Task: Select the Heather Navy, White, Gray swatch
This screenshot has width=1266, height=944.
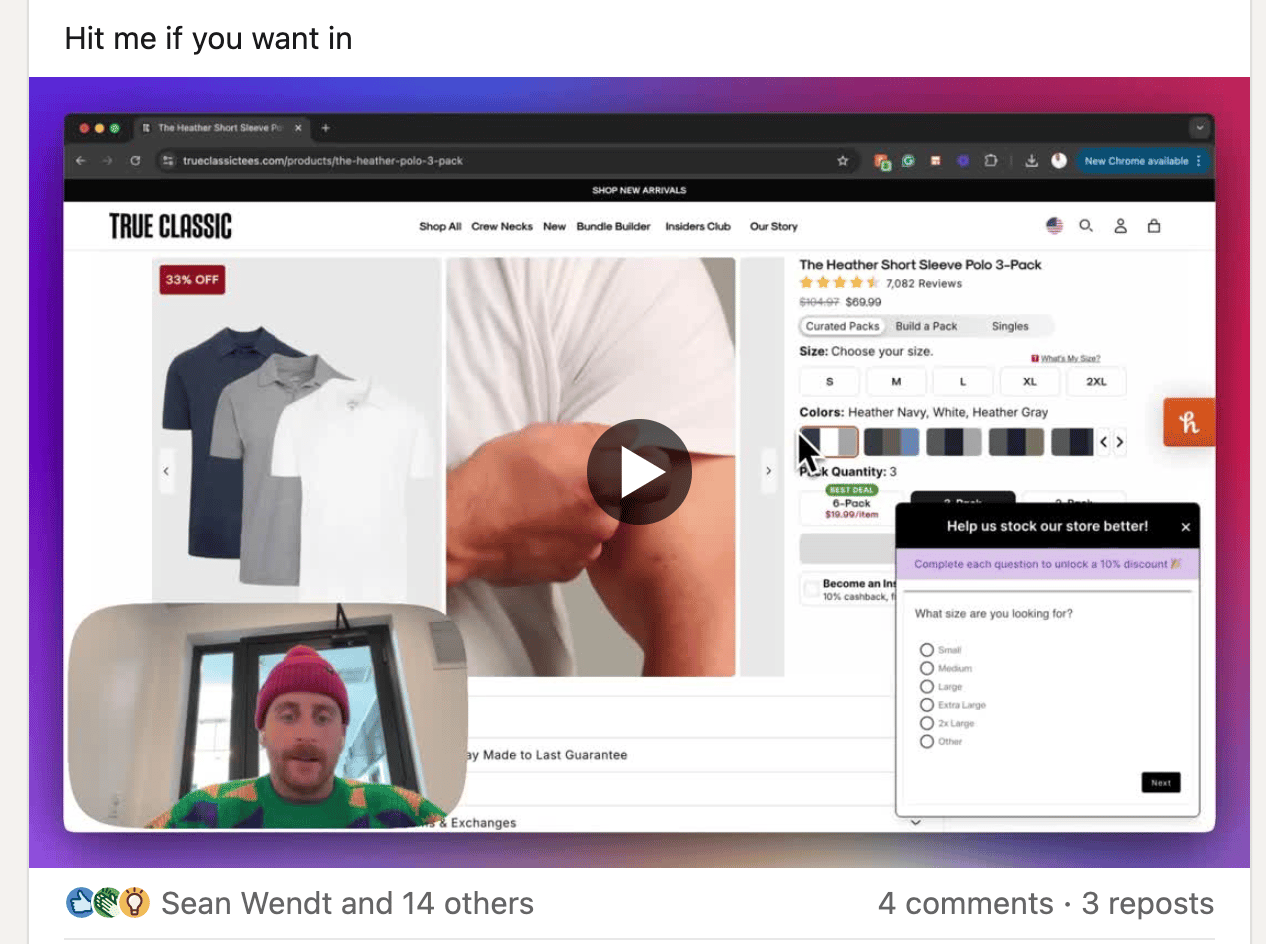Action: click(829, 442)
